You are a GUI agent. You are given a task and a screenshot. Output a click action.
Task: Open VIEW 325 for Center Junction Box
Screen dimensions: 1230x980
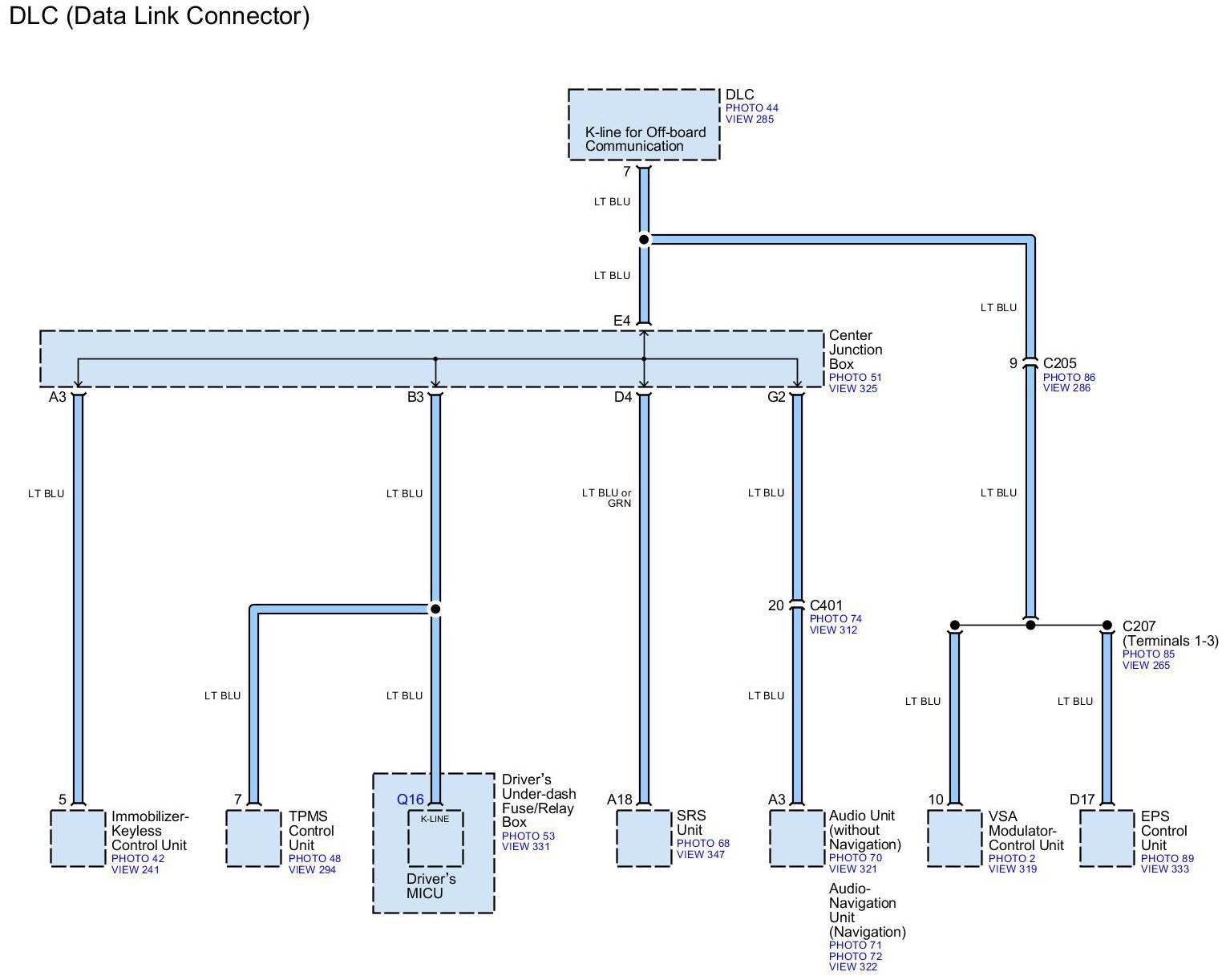(853, 389)
